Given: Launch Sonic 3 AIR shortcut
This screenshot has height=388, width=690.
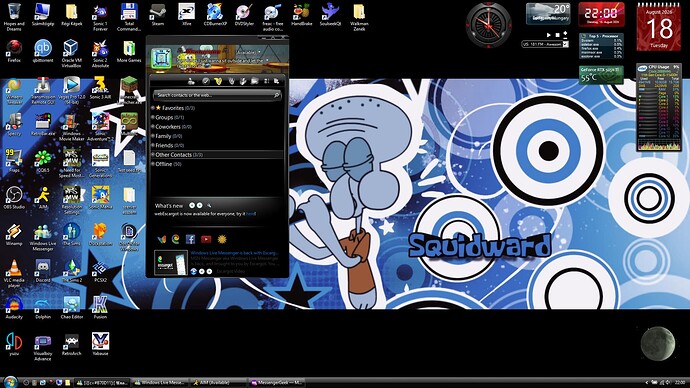Looking at the screenshot, I should click(x=100, y=88).
